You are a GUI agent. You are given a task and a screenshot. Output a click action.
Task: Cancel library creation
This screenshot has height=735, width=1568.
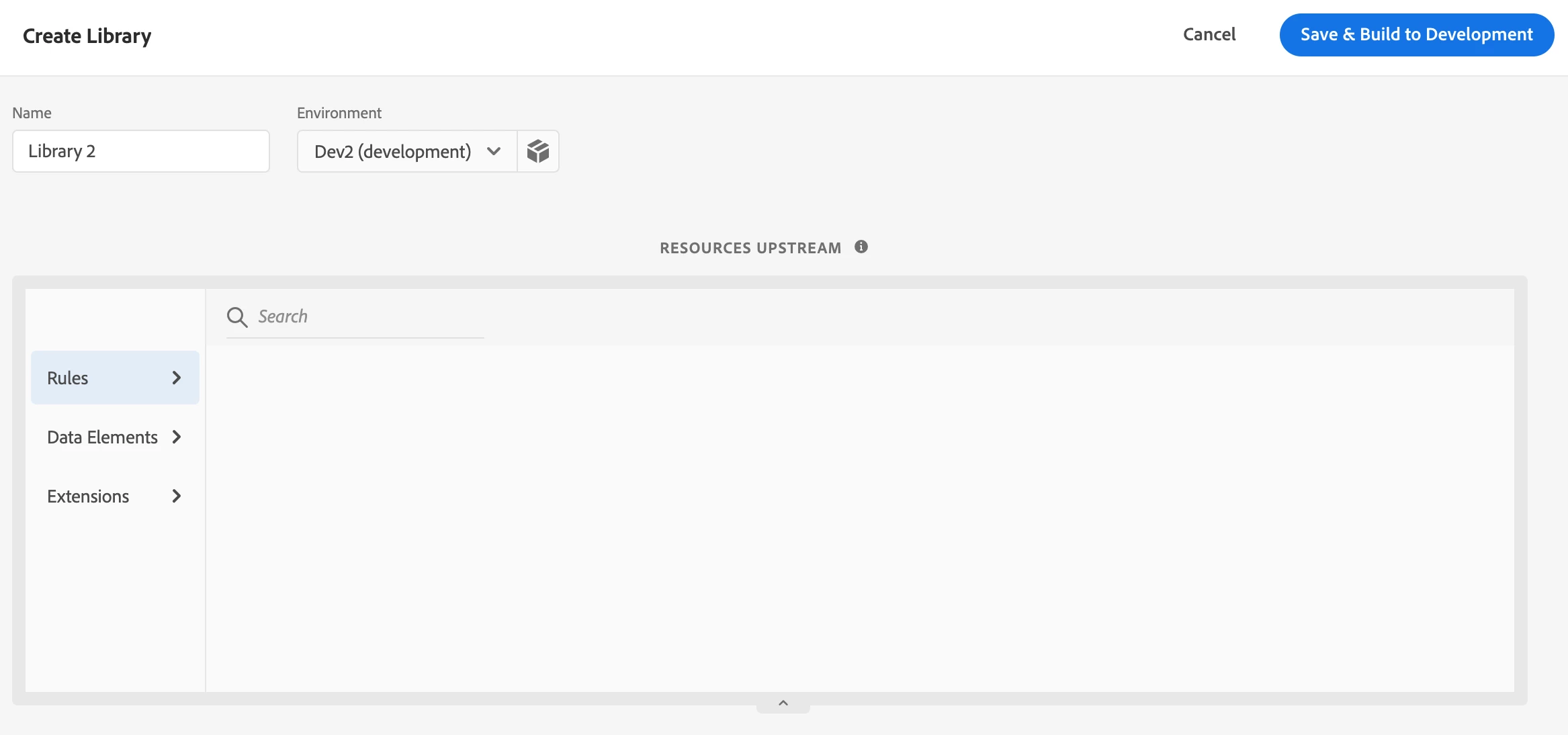[x=1209, y=35]
